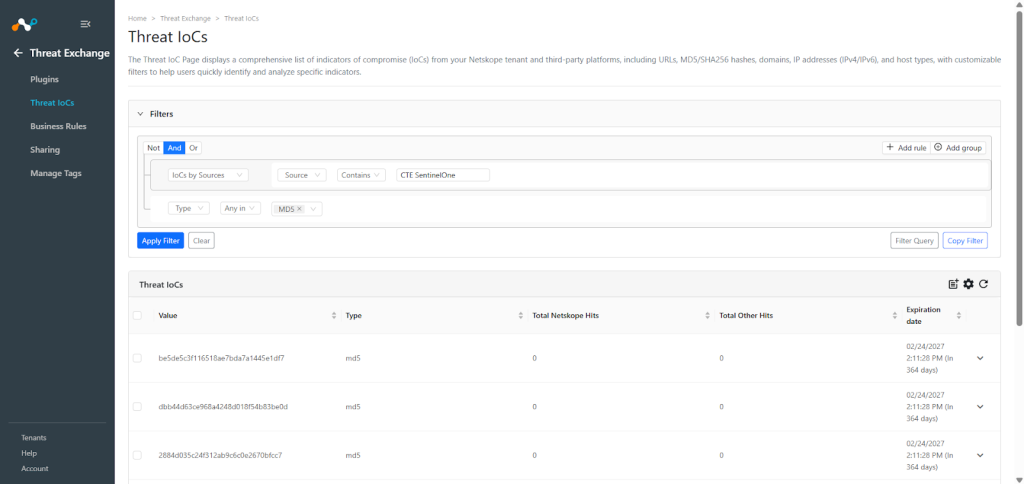This screenshot has height=484, width=1024.
Task: Collapse the Filters section chevron
Action: click(140, 114)
